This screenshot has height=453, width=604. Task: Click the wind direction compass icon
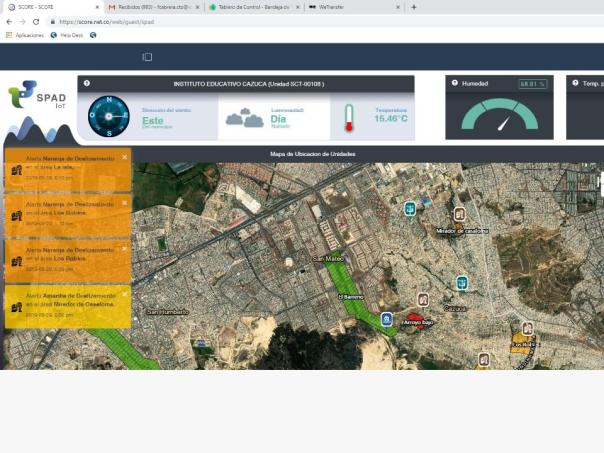pos(109,116)
